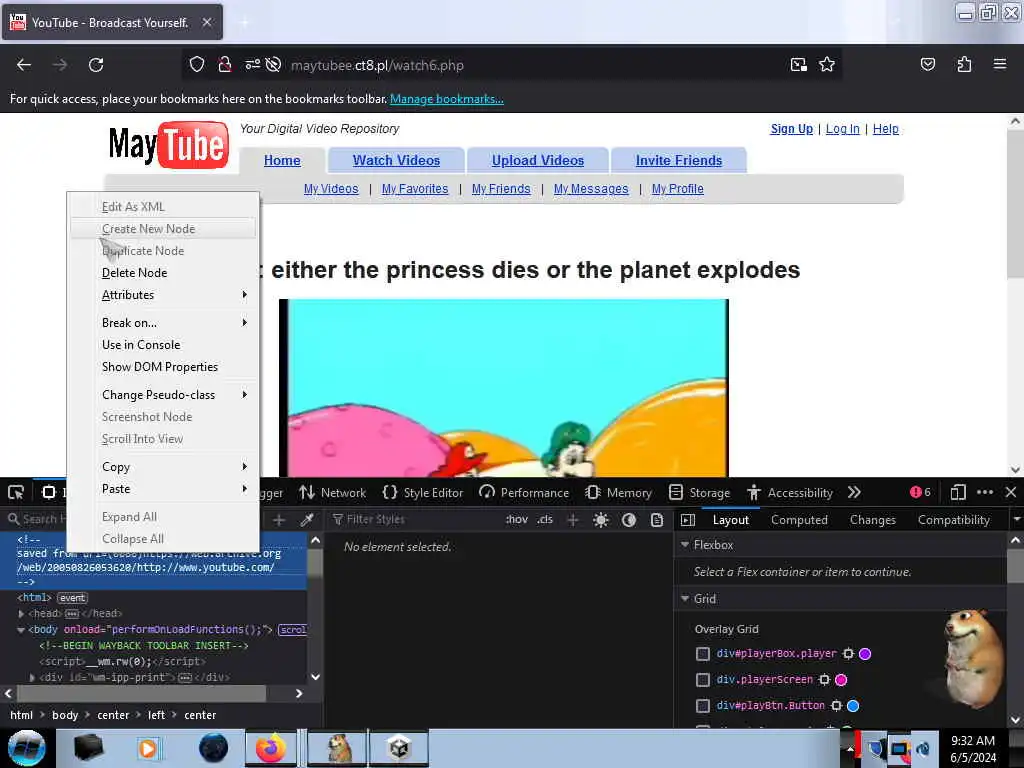Choose Create New Node in context menu
1024x768 pixels.
point(163,229)
